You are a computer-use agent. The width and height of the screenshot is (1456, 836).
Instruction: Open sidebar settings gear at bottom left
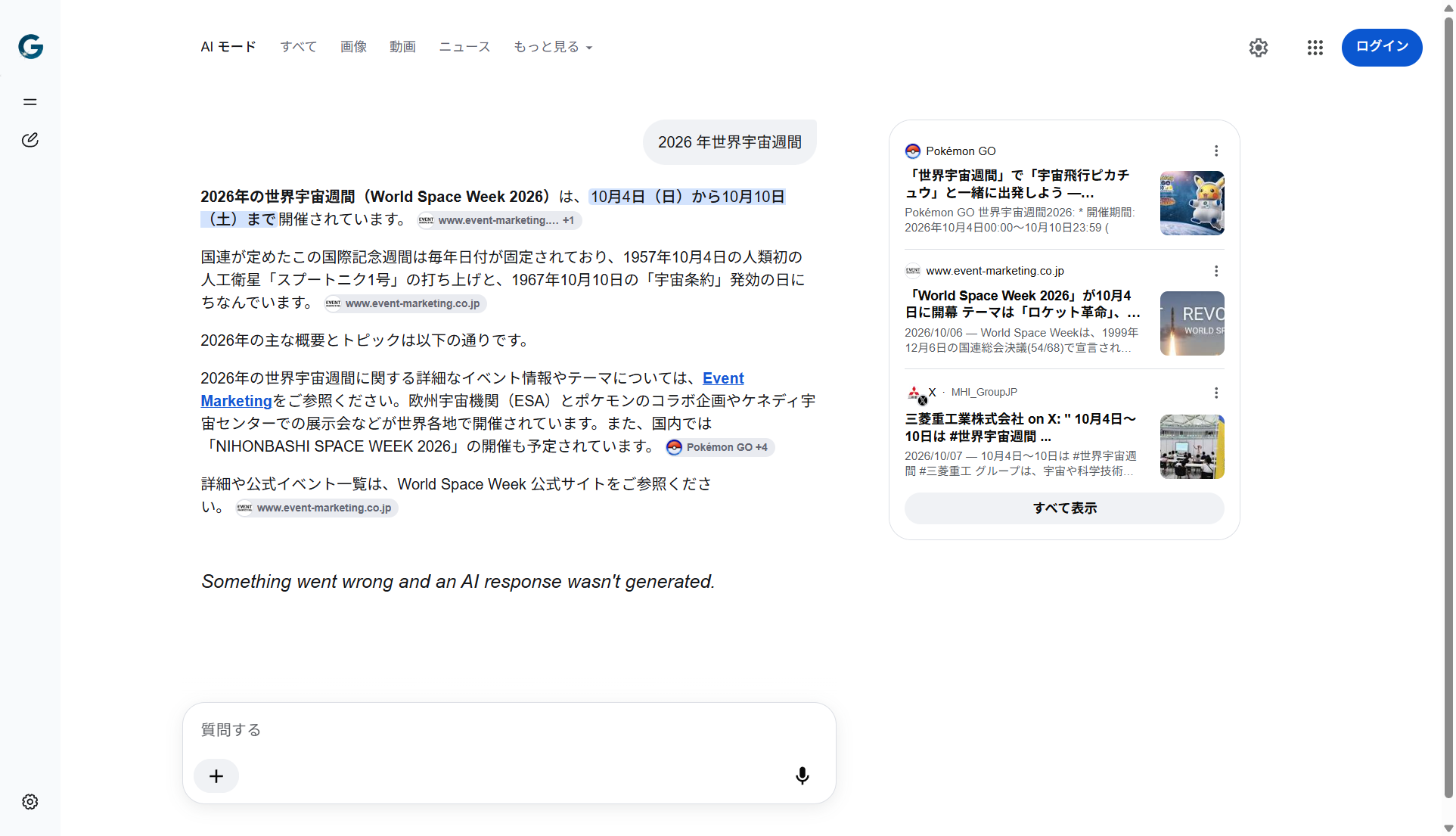tap(30, 802)
